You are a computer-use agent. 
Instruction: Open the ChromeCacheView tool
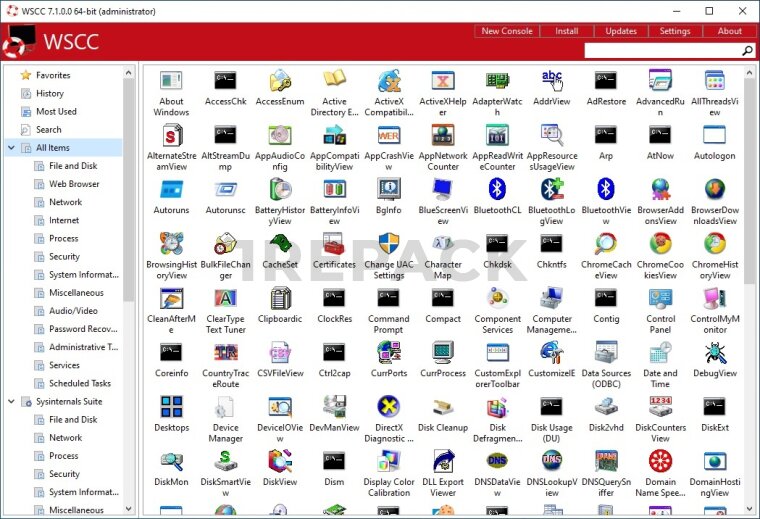tap(606, 244)
